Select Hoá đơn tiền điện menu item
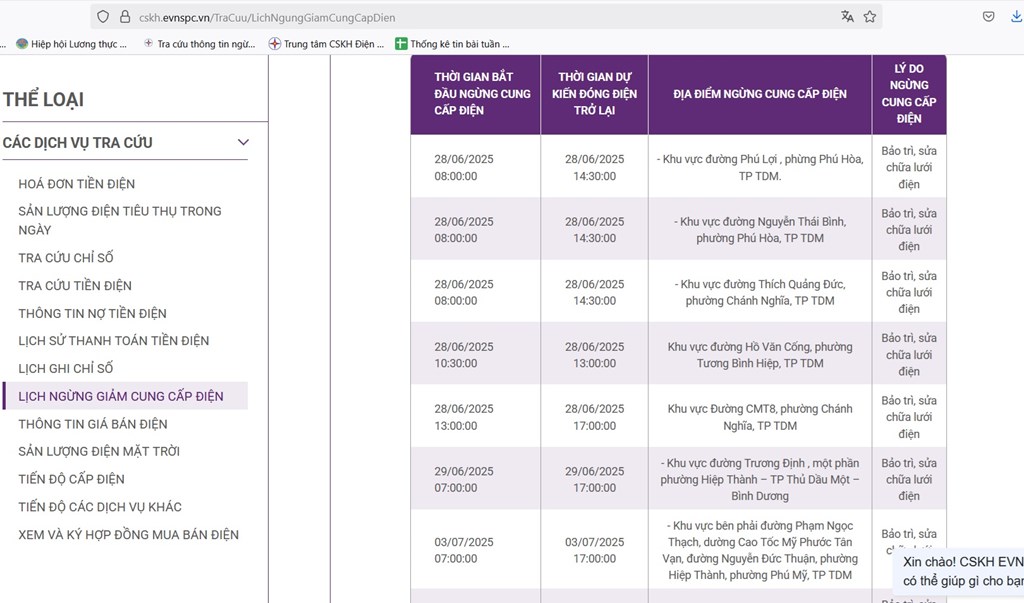Viewport: 1024px width, 603px height. [x=76, y=184]
